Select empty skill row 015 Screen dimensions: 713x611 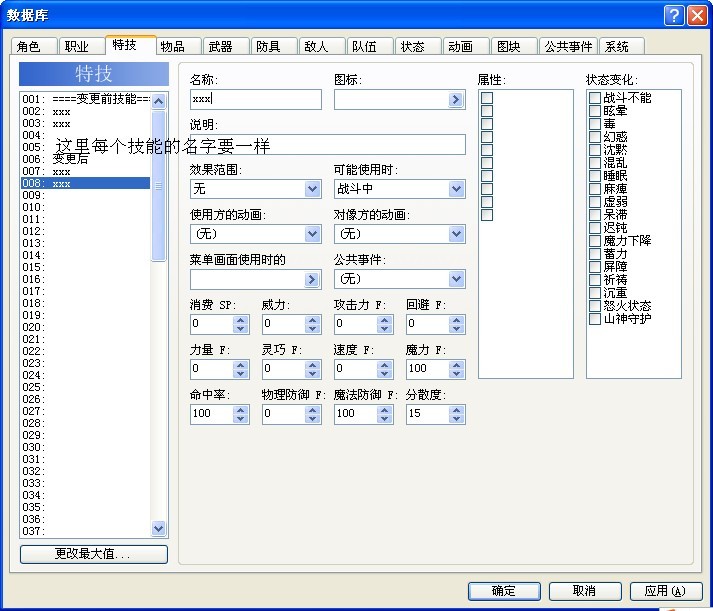click(x=85, y=267)
